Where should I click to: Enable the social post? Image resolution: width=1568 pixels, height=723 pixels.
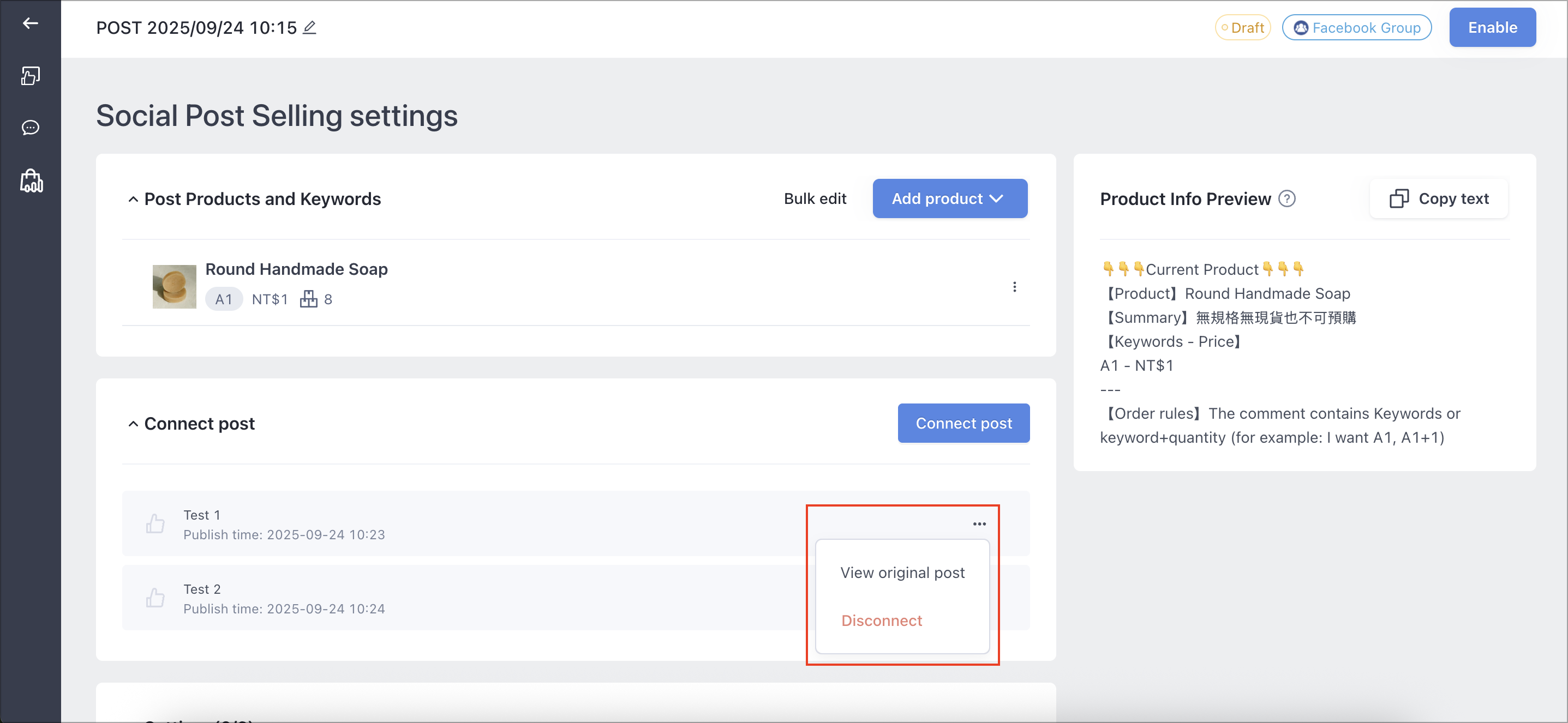pyautogui.click(x=1492, y=27)
